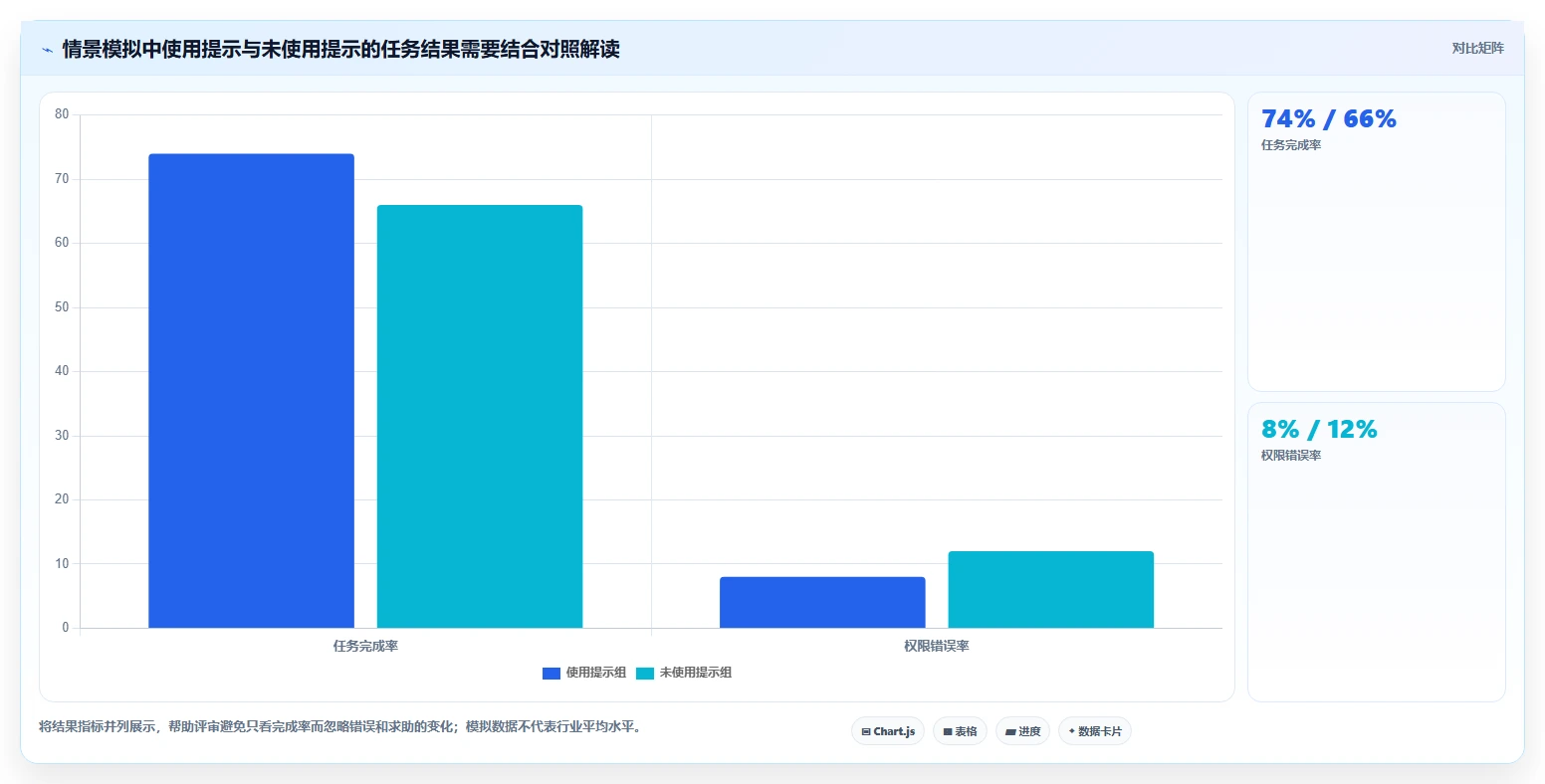The height and width of the screenshot is (784, 1545).
Task: Click the 权限错误率 x-axis label
Action: coord(937,647)
